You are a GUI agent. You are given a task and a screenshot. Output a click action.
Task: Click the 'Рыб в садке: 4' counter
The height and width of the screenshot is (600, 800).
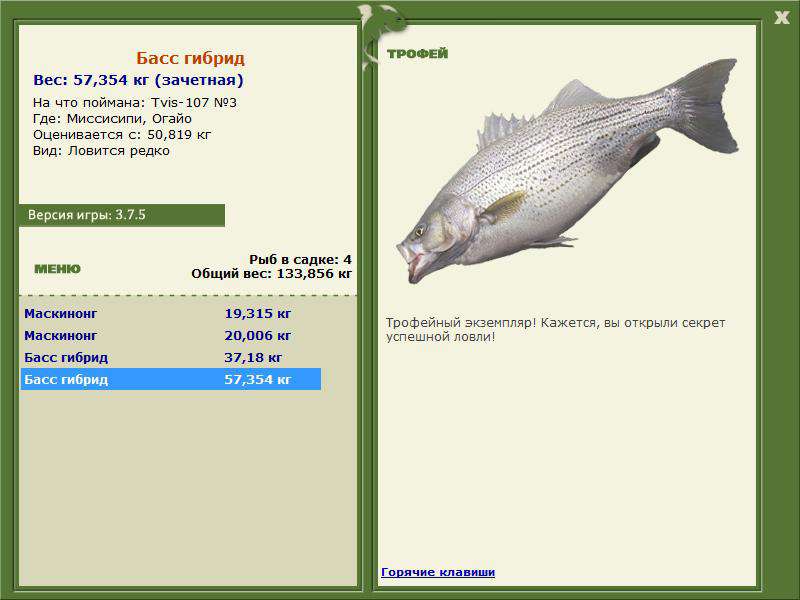point(300,259)
